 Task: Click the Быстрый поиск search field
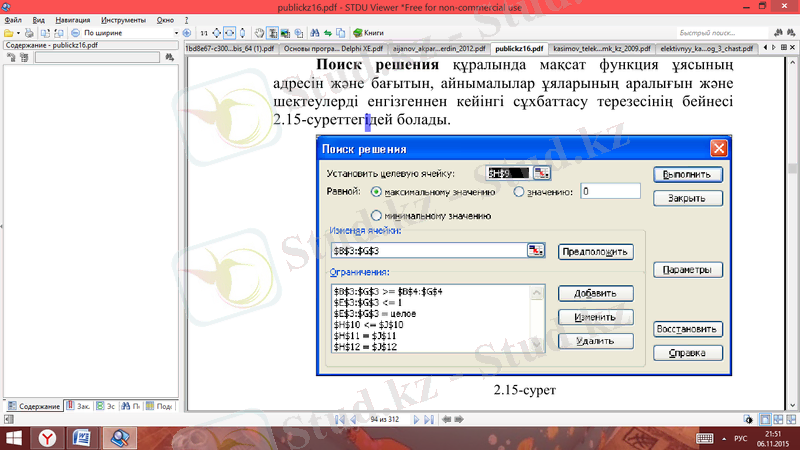pyautogui.click(x=721, y=33)
